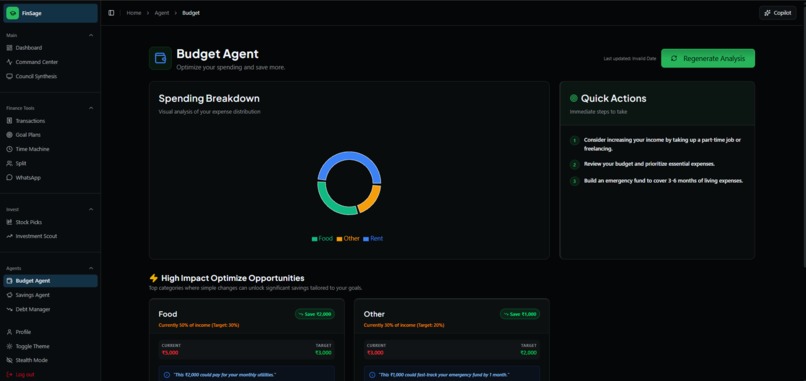Viewport: 806px width, 381px height.
Task: Open Profile in the sidebar
Action: click(50, 332)
